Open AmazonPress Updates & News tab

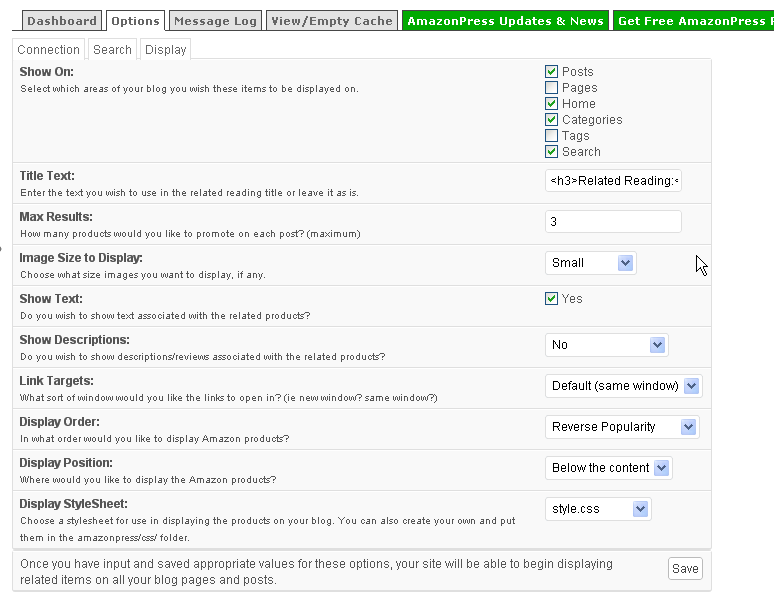pos(505,21)
